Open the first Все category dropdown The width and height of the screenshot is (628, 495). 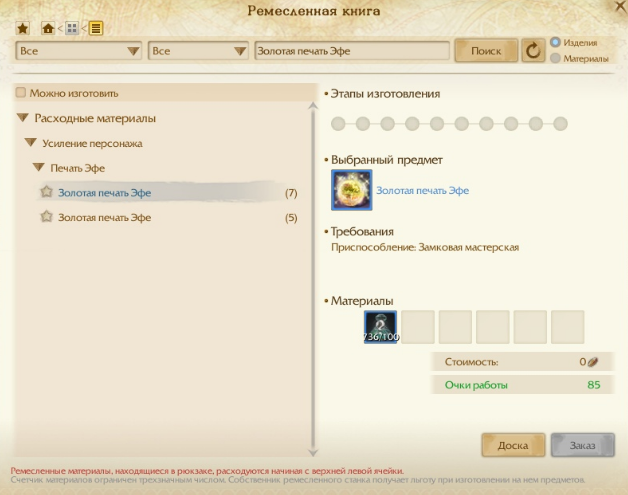click(x=78, y=51)
